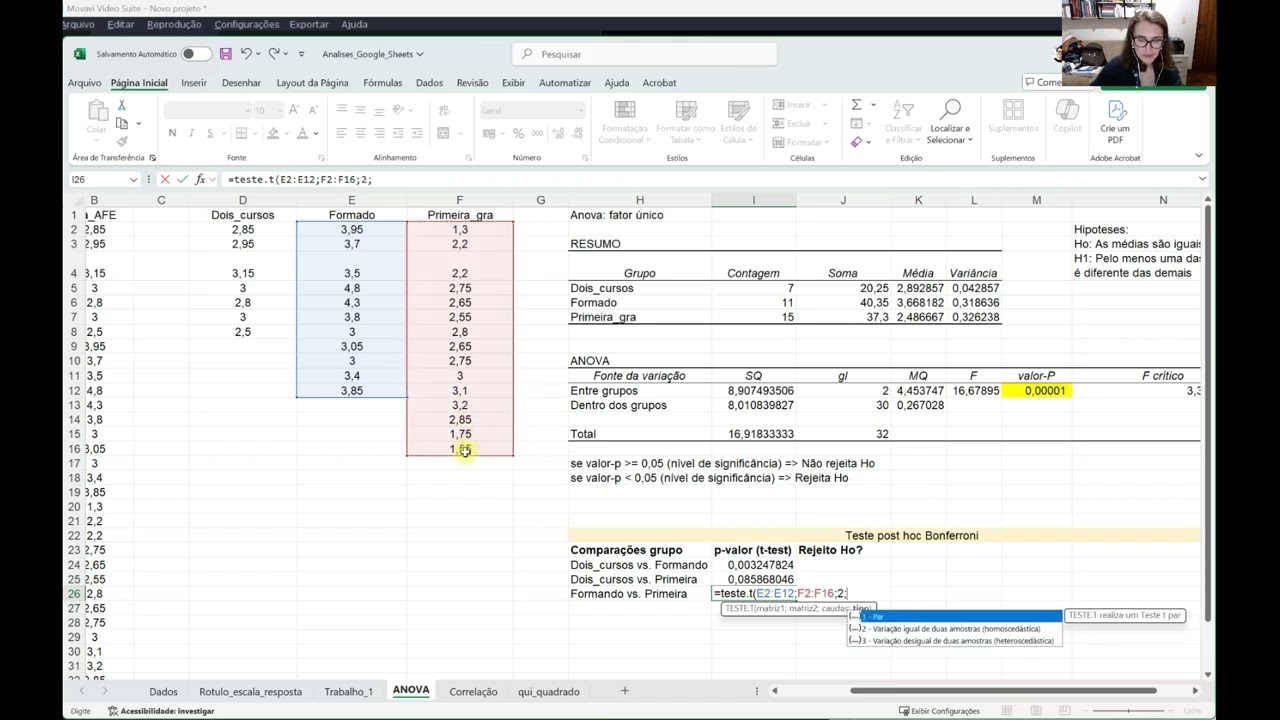This screenshot has height=720, width=1280.
Task: Open the Exibir ribbon tab
Action: [513, 83]
